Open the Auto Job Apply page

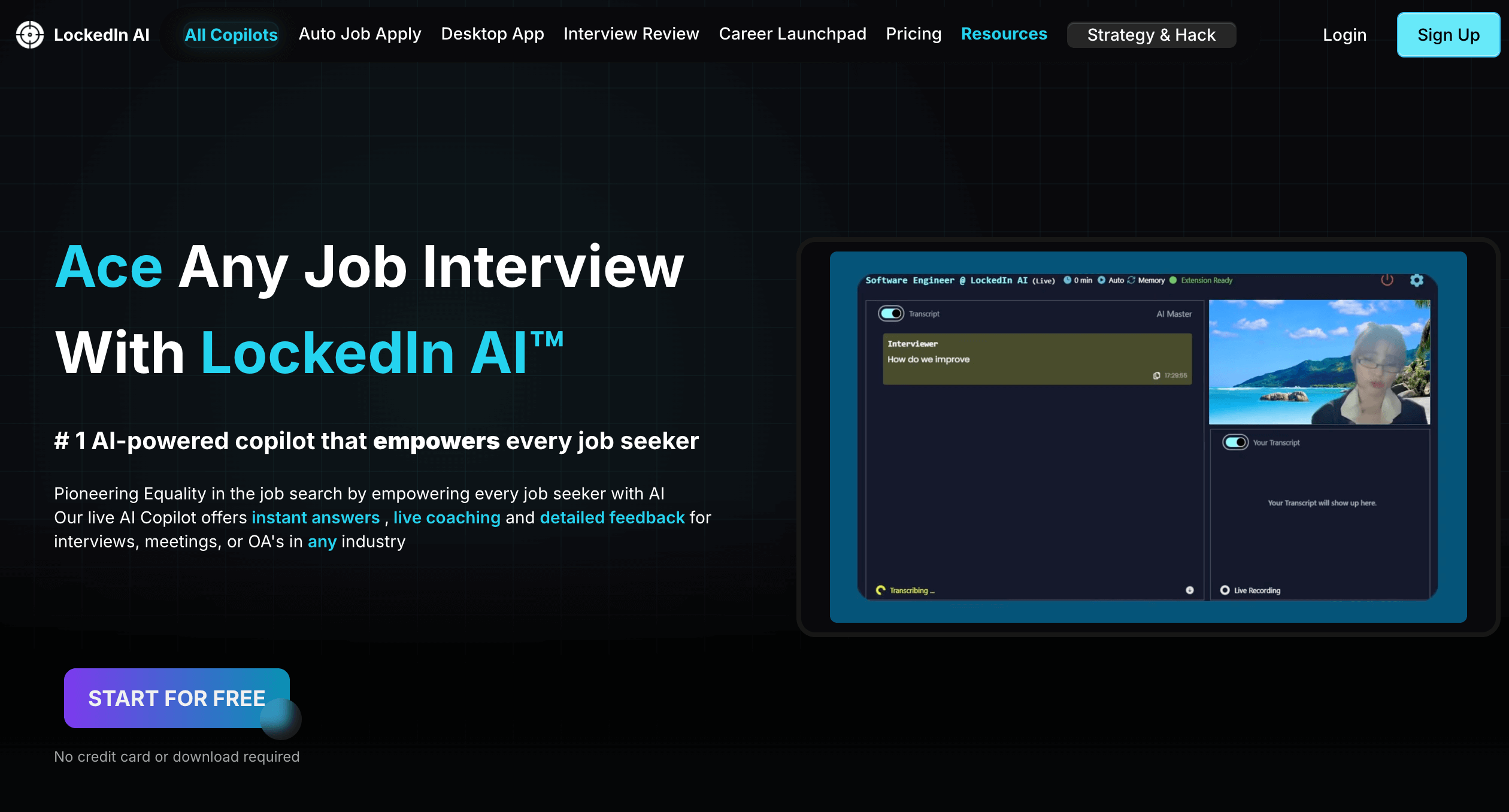click(360, 34)
